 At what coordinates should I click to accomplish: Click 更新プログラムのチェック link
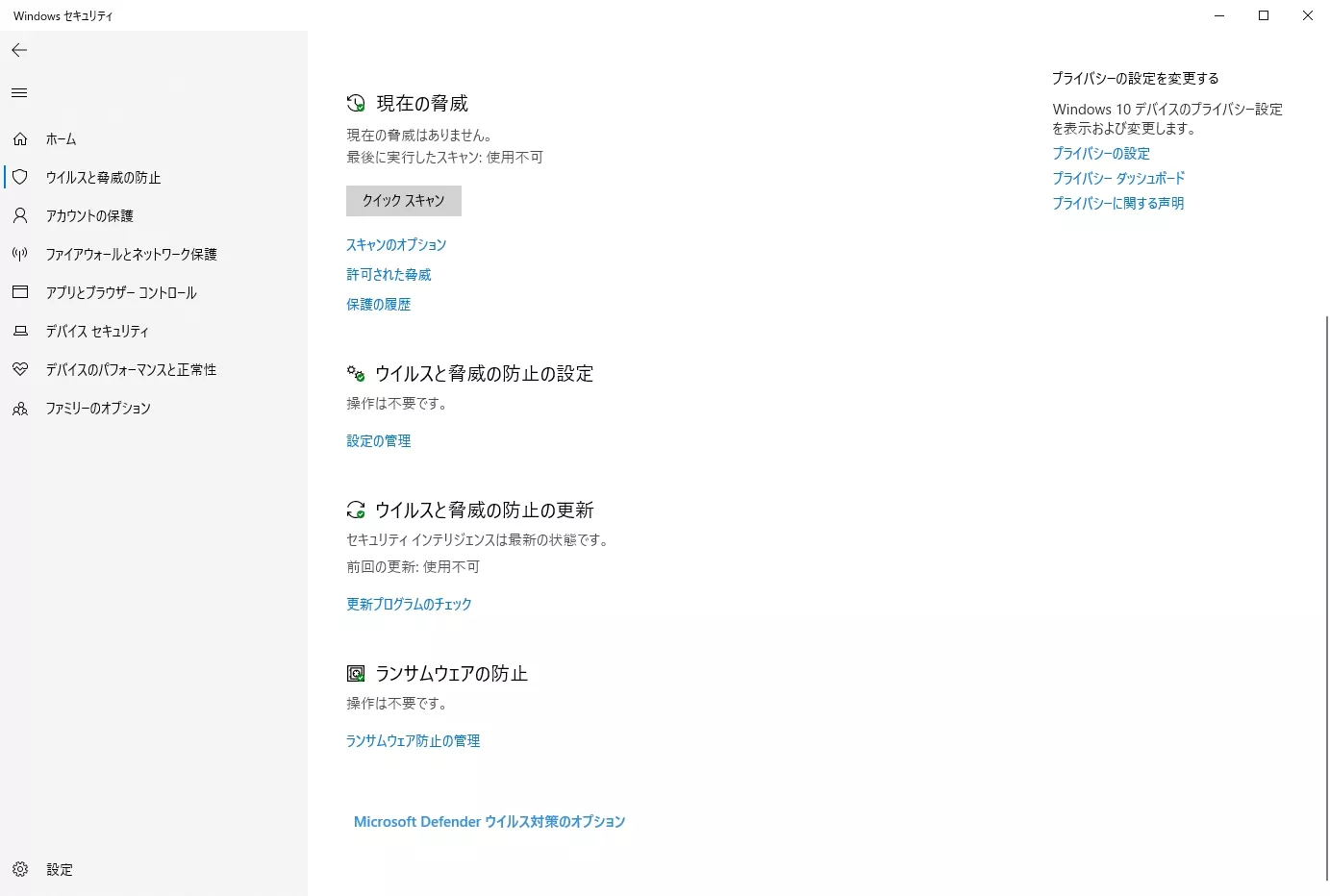409,605
